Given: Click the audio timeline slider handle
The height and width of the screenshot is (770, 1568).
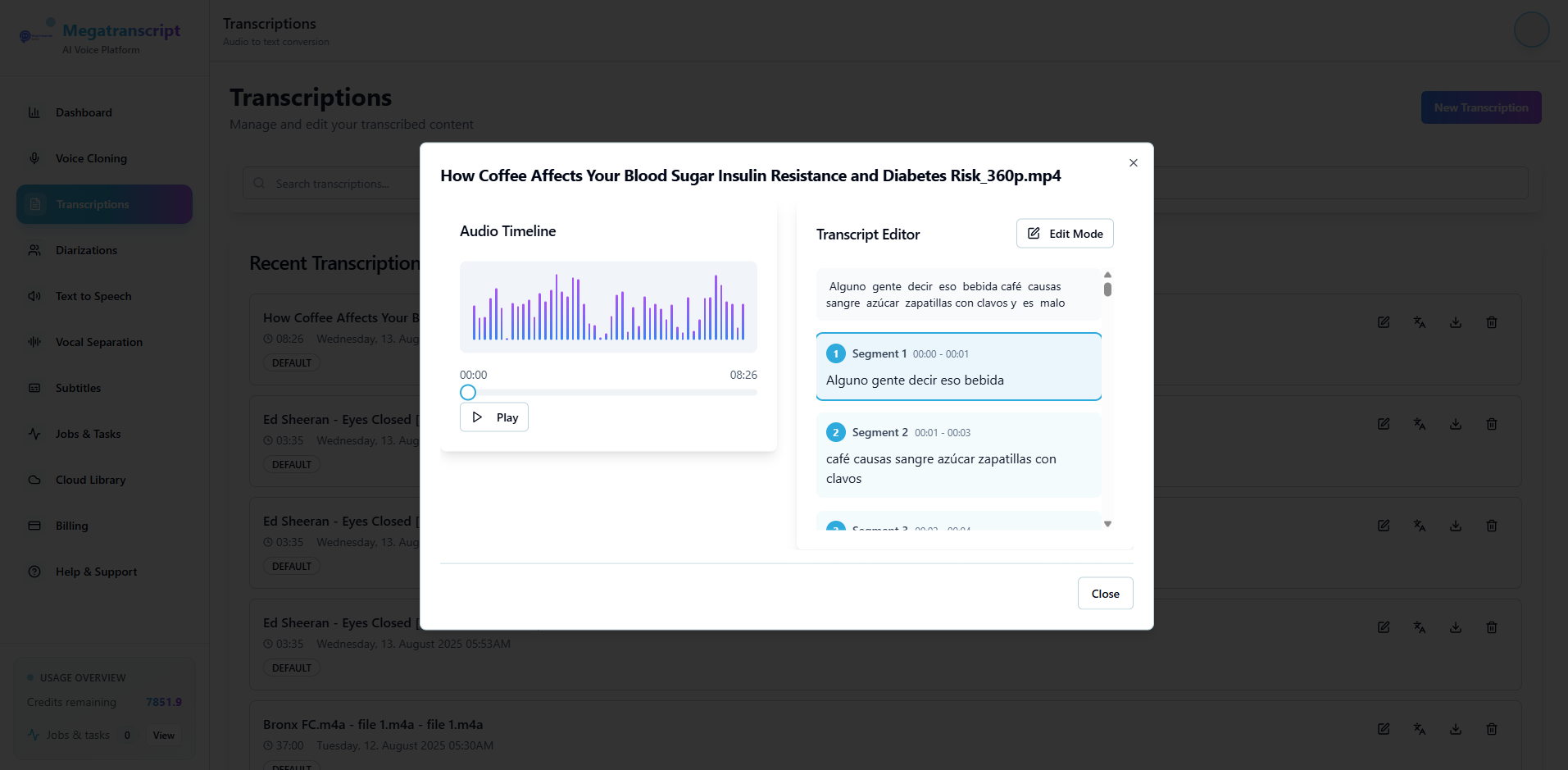Looking at the screenshot, I should pos(468,393).
